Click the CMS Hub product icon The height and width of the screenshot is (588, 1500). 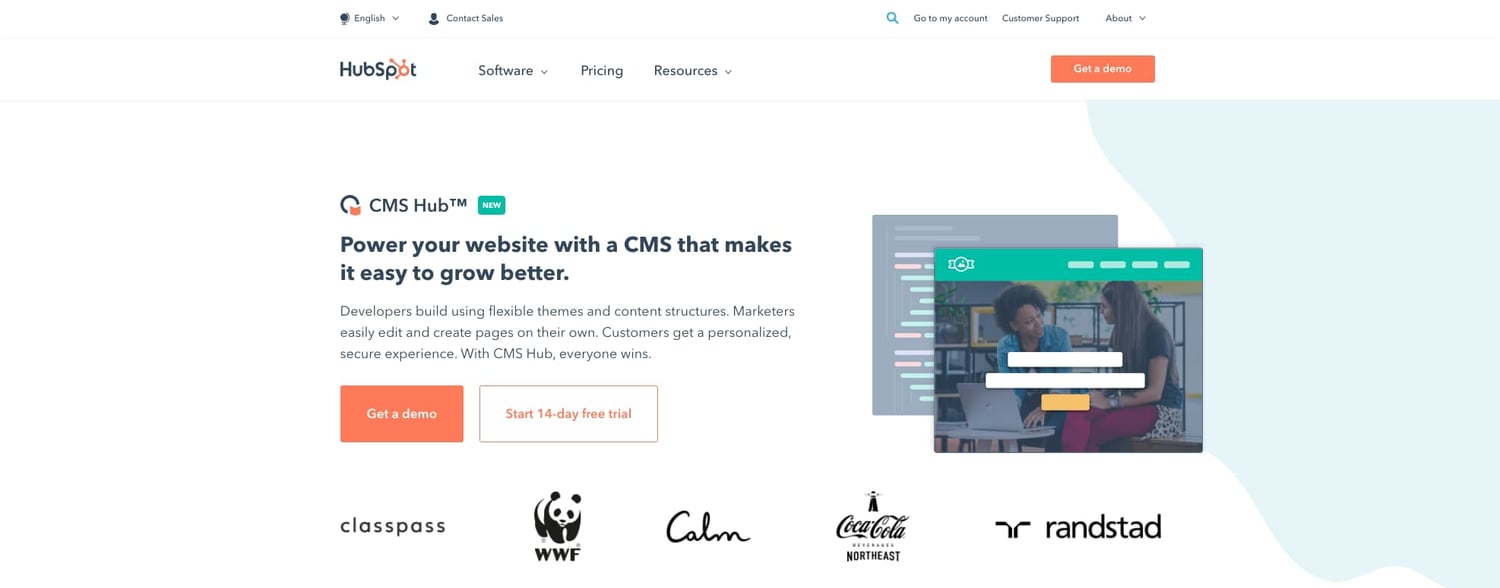point(350,205)
